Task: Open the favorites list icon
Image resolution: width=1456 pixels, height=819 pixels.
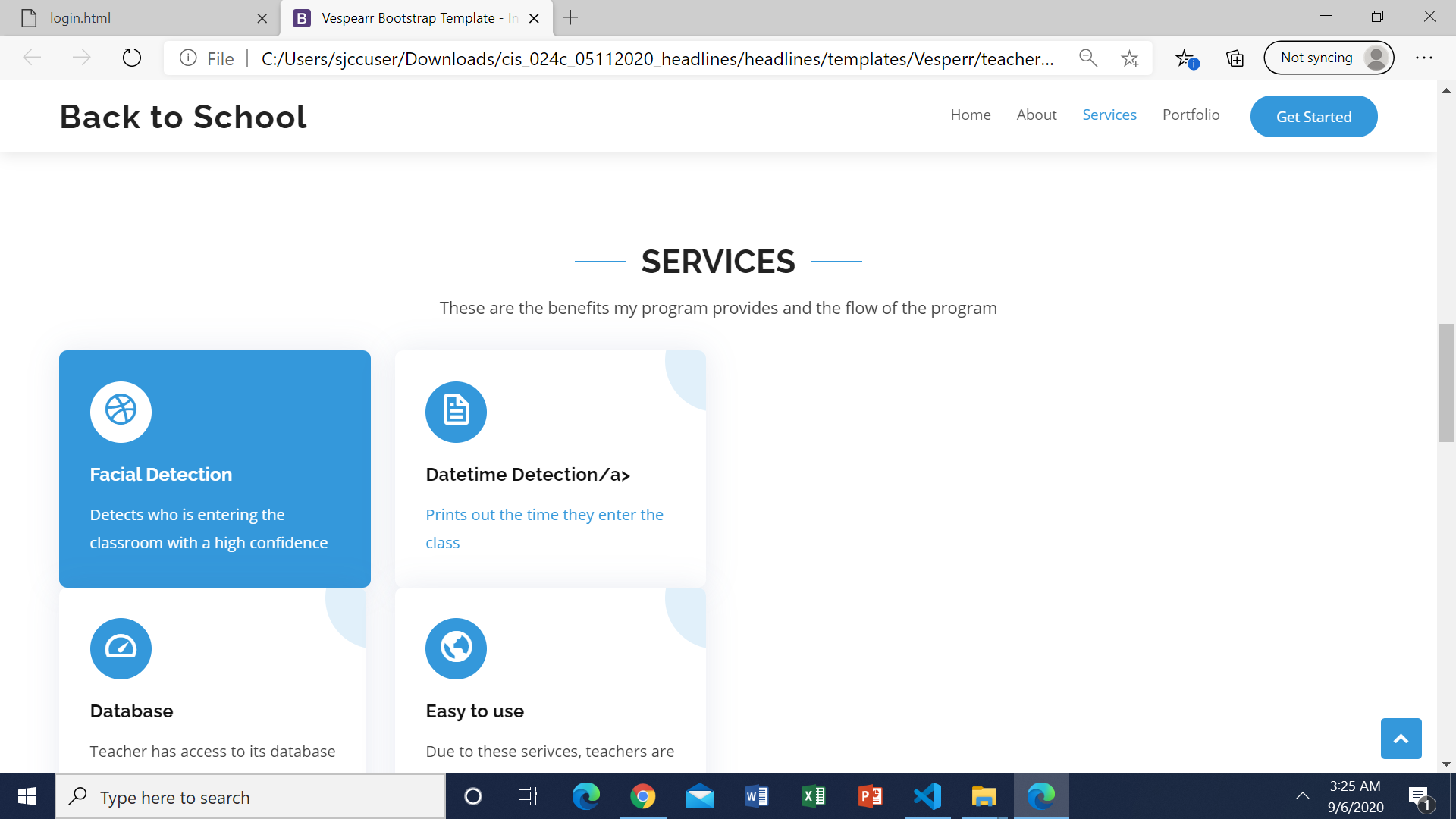Action: coord(1186,58)
